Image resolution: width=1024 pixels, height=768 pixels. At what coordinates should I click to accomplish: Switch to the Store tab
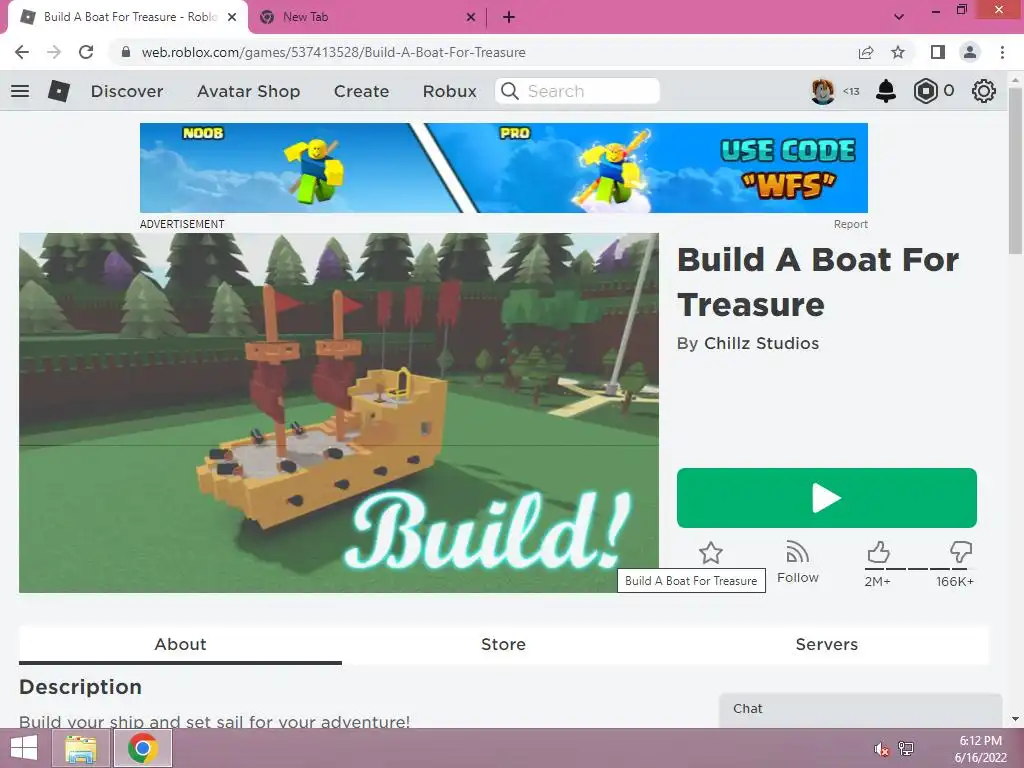[x=503, y=644]
